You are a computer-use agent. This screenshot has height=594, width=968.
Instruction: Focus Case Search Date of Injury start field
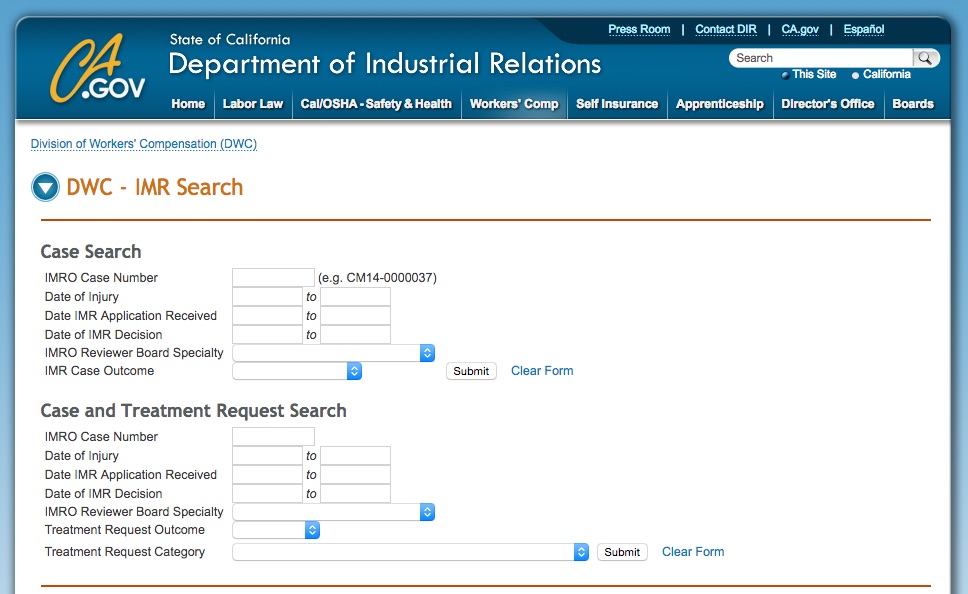coord(267,297)
